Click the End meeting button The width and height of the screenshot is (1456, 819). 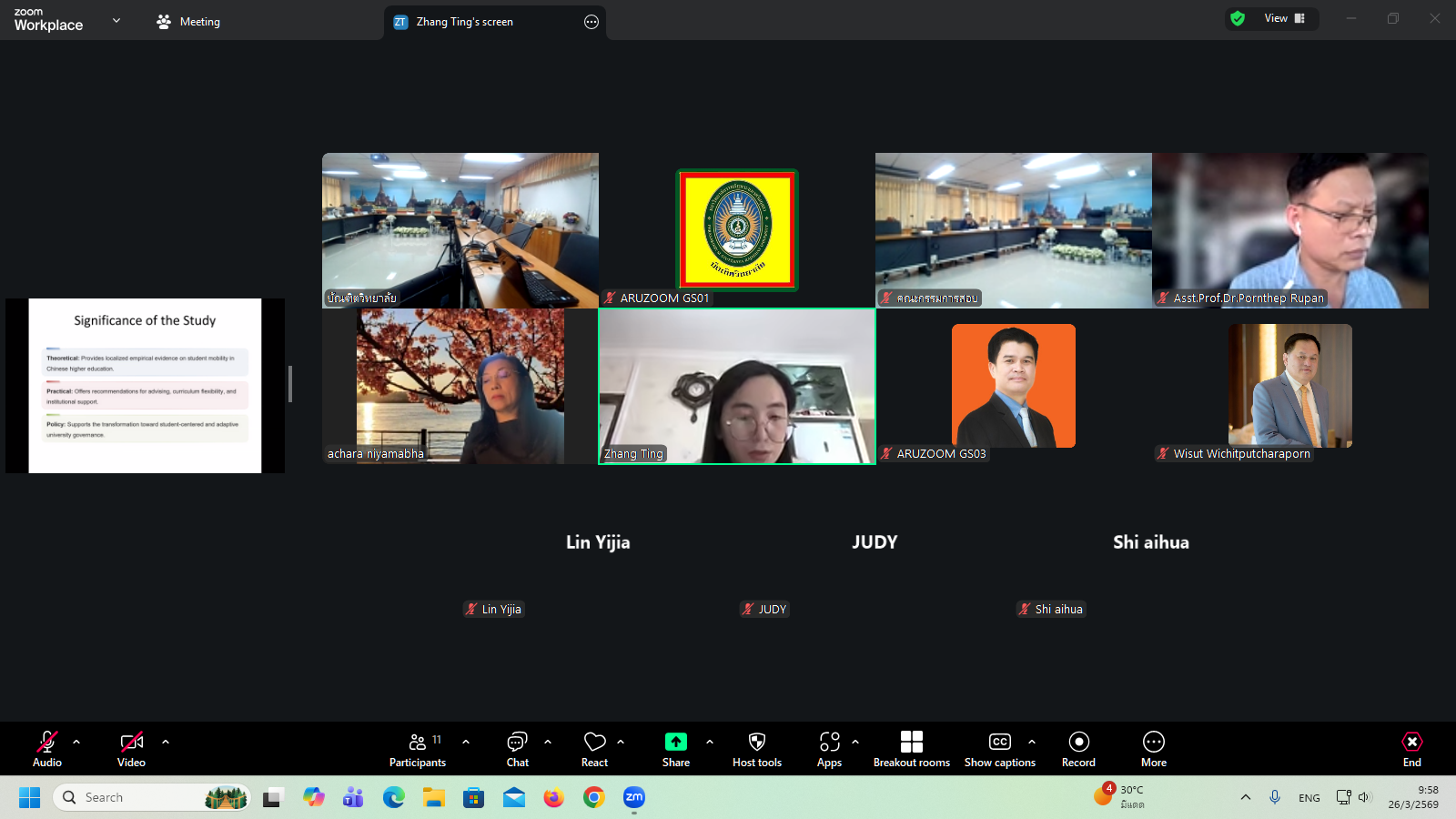pyautogui.click(x=1411, y=748)
